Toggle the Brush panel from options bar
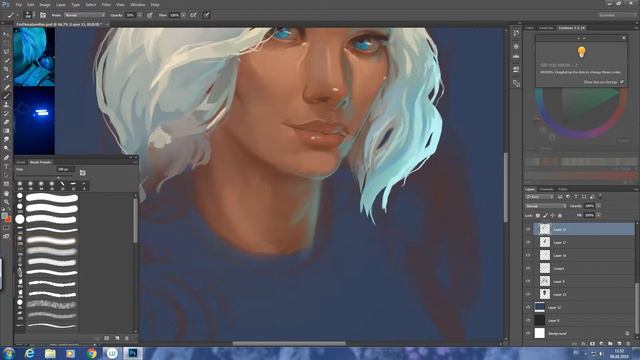The image size is (640, 360). point(43,15)
